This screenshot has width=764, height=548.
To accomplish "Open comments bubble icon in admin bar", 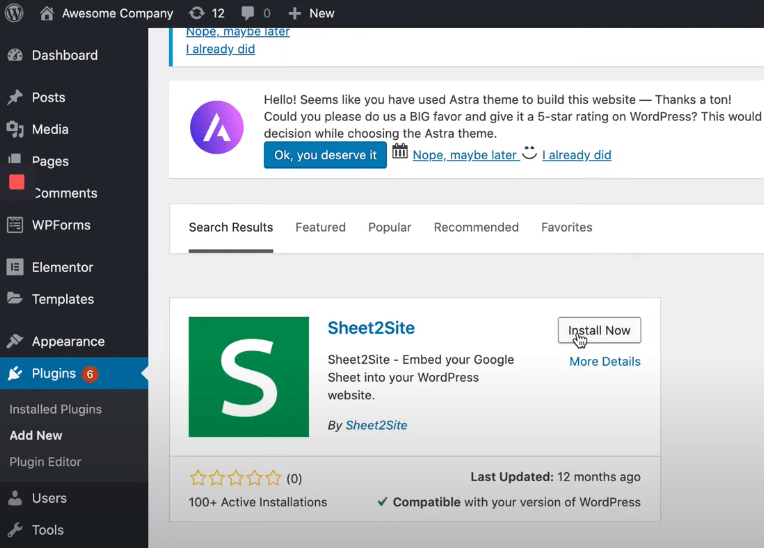I will point(248,13).
